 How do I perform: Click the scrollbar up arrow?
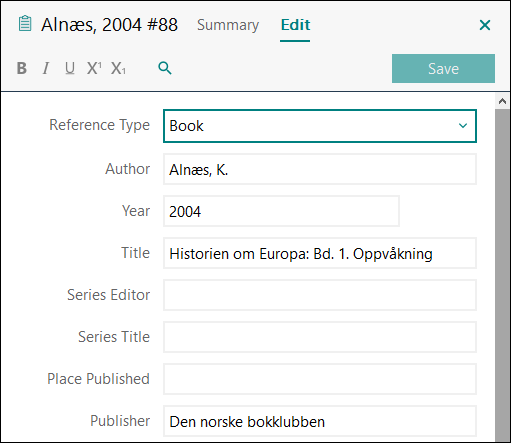coord(503,101)
